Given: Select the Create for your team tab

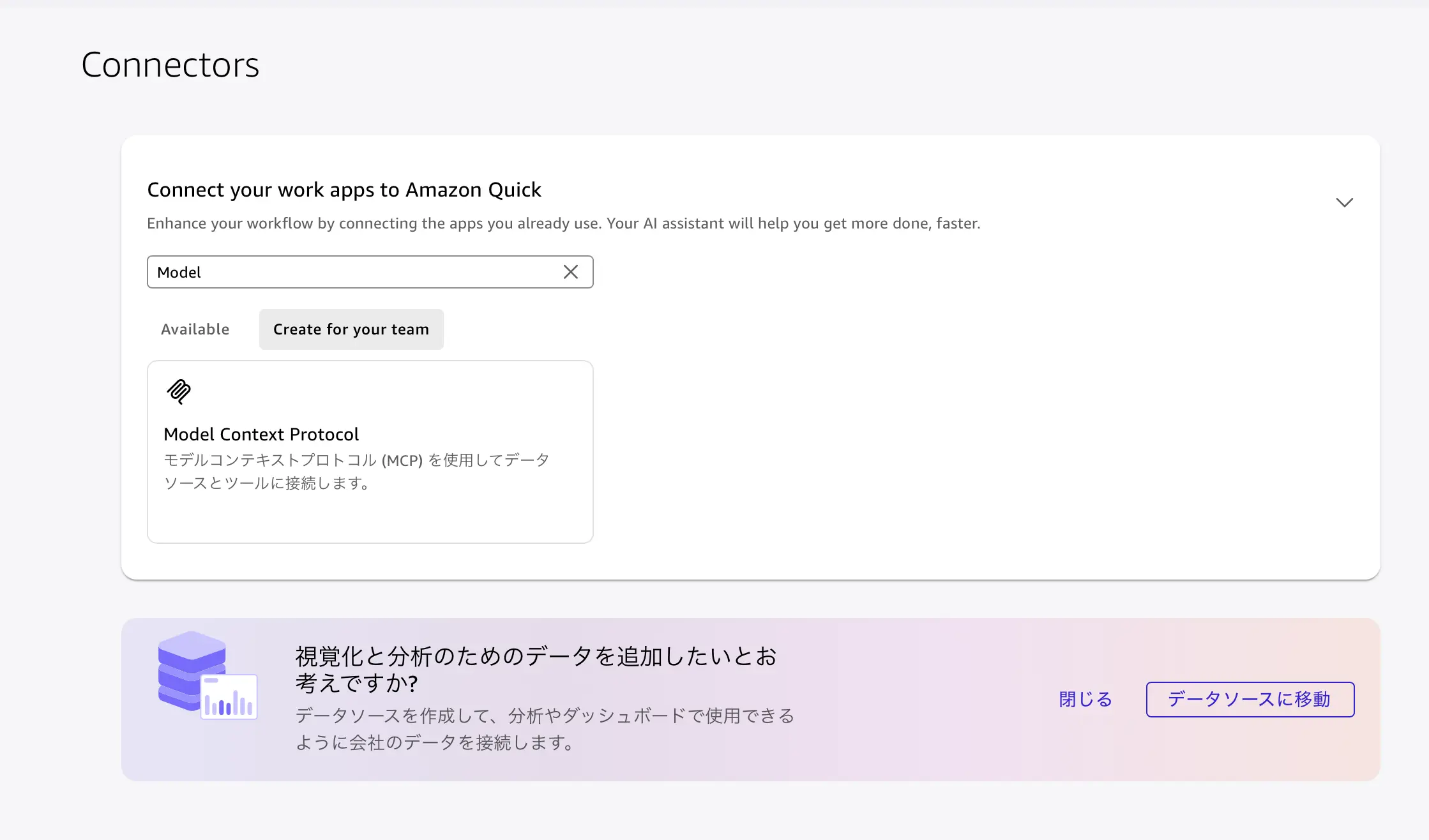Looking at the screenshot, I should tap(351, 329).
